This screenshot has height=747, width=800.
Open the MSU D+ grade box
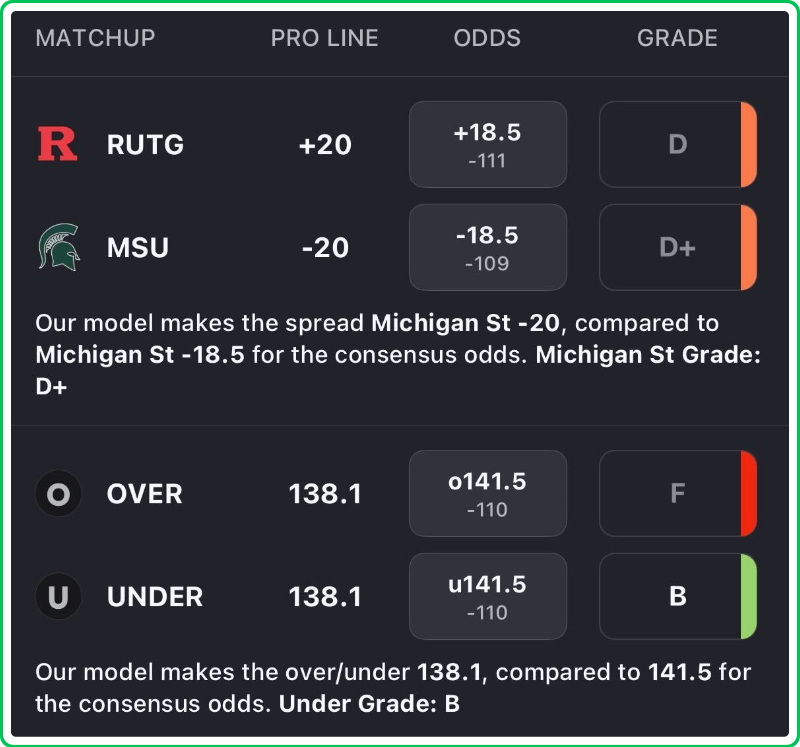676,247
